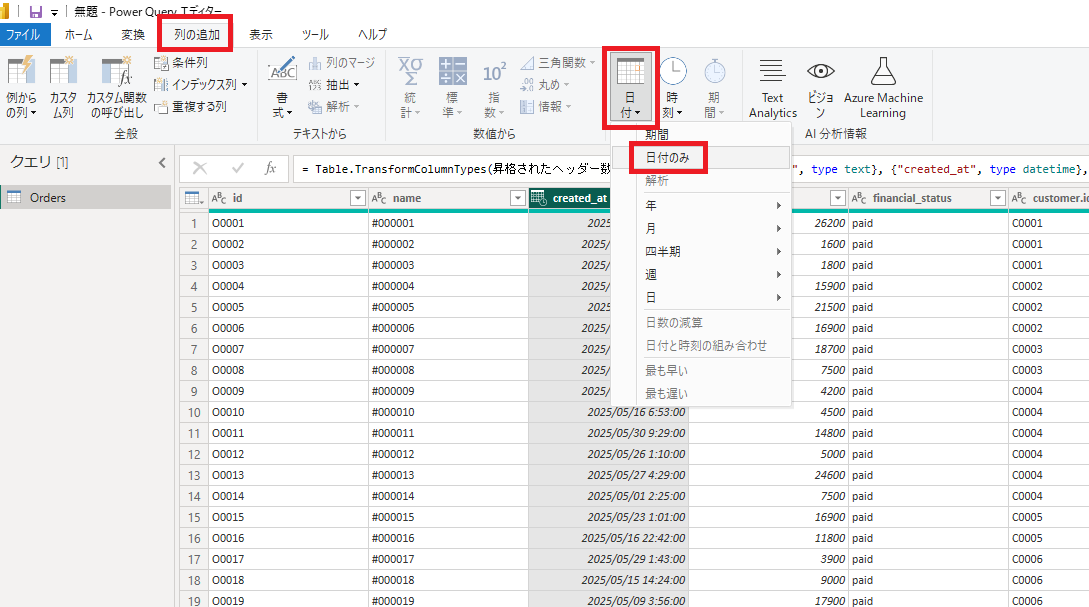Click the 条件列 (Conditional Column) button

point(181,63)
